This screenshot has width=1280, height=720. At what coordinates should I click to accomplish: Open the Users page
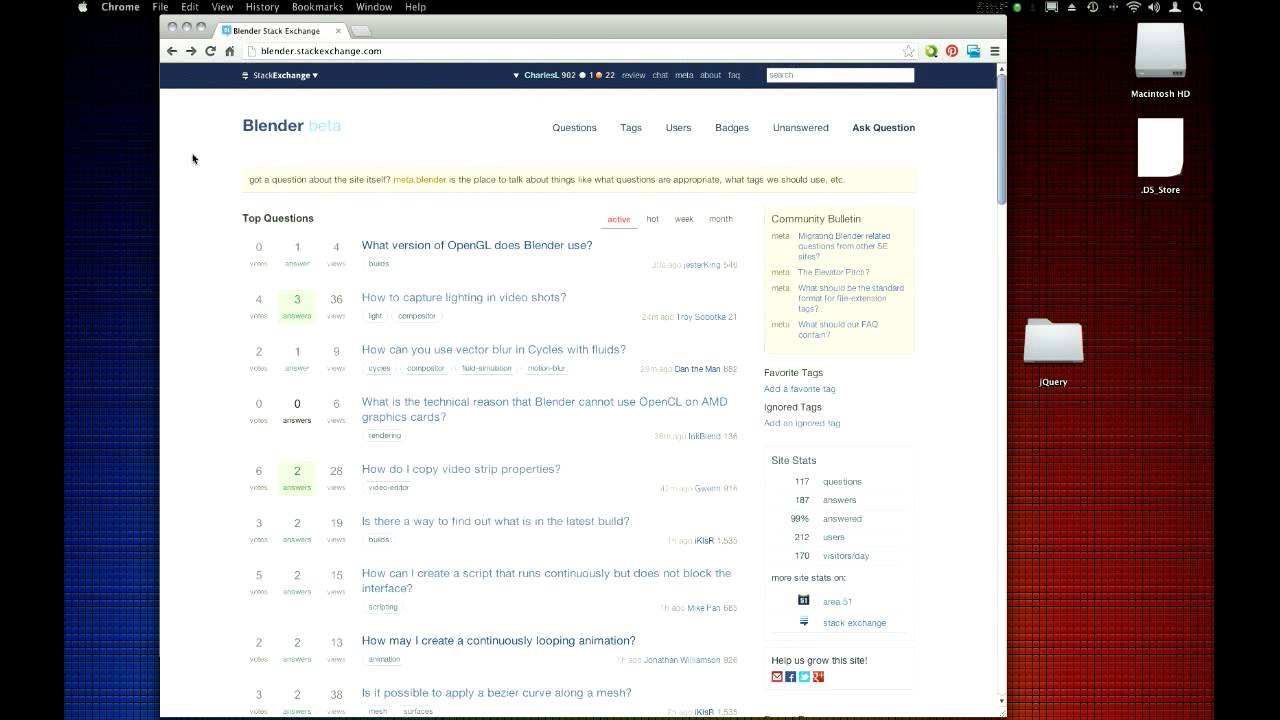click(x=678, y=128)
